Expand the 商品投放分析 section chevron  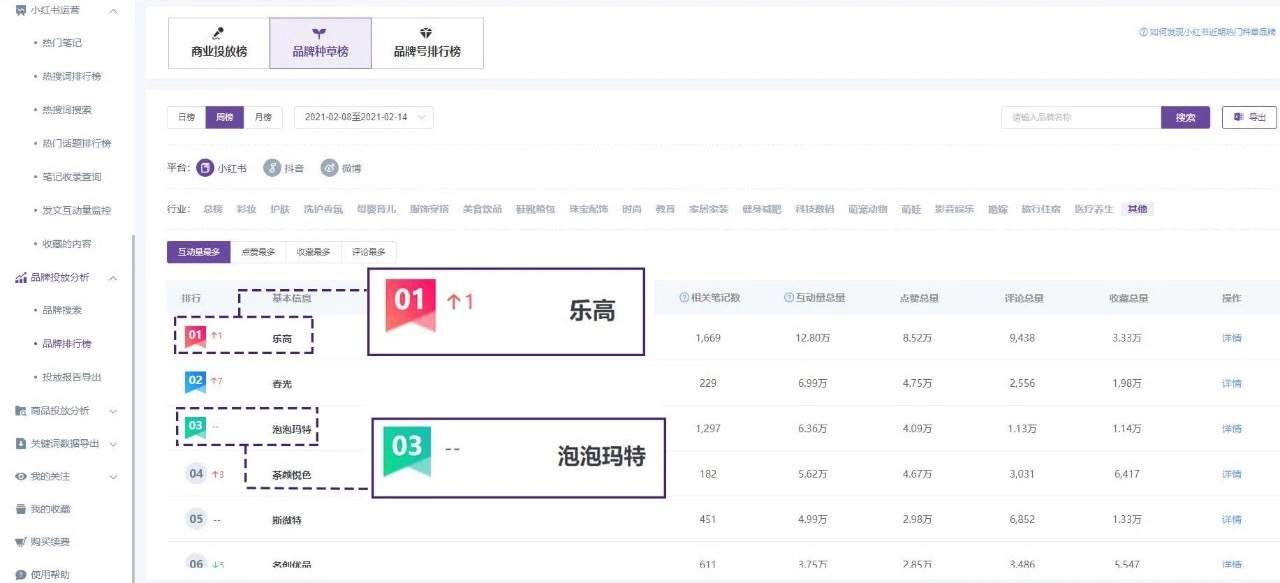(x=112, y=410)
